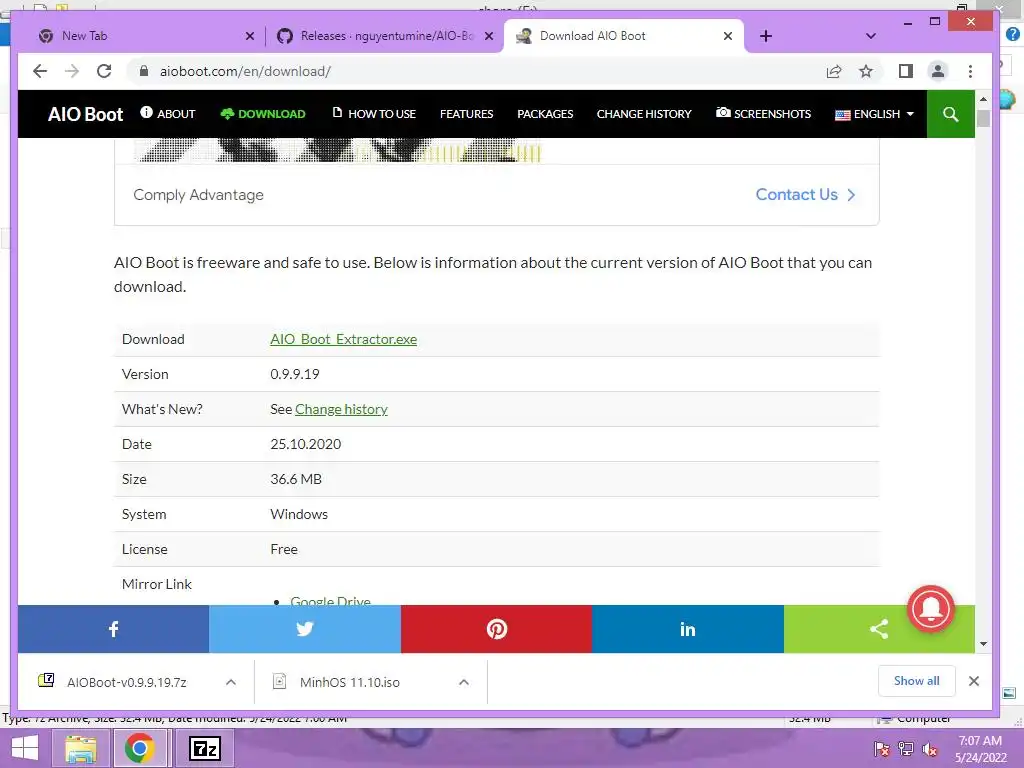Open Action Center flag tray icon

pyautogui.click(x=881, y=749)
